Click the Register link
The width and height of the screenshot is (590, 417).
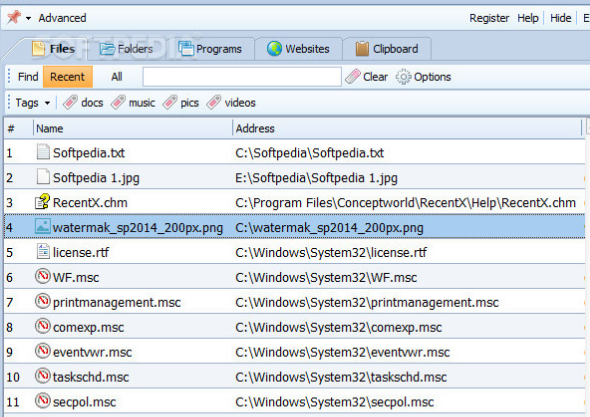tap(489, 18)
